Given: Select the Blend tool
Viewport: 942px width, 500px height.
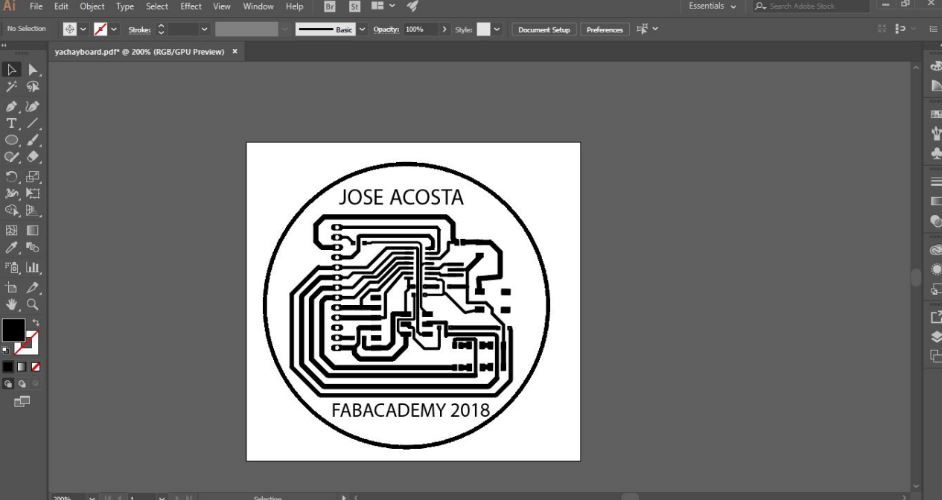Looking at the screenshot, I should 33,248.
